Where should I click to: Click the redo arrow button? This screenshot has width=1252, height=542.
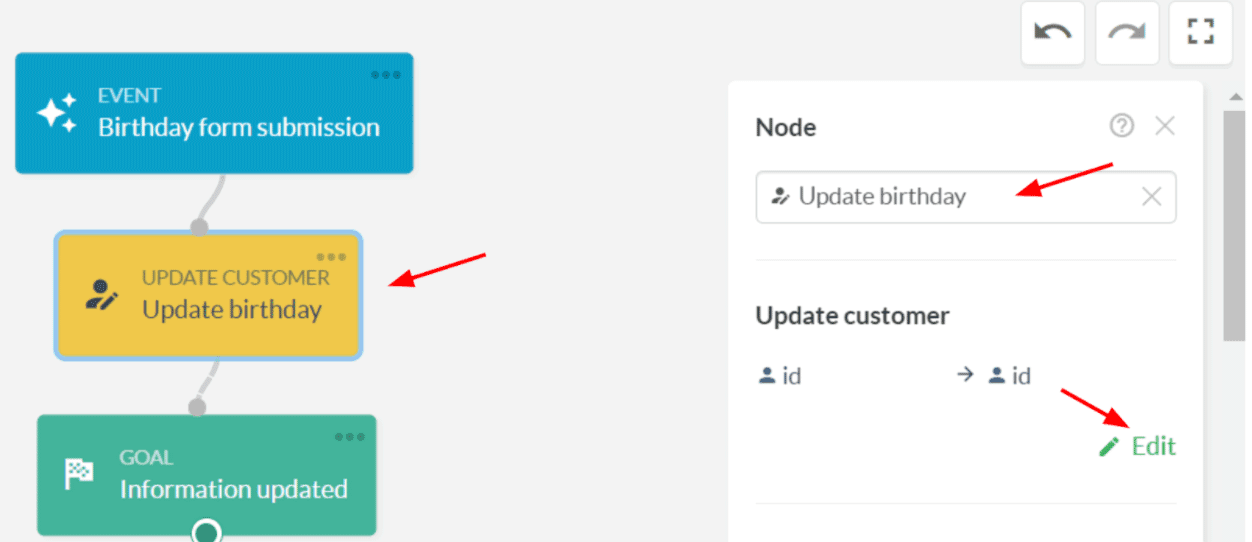pyautogui.click(x=1127, y=32)
